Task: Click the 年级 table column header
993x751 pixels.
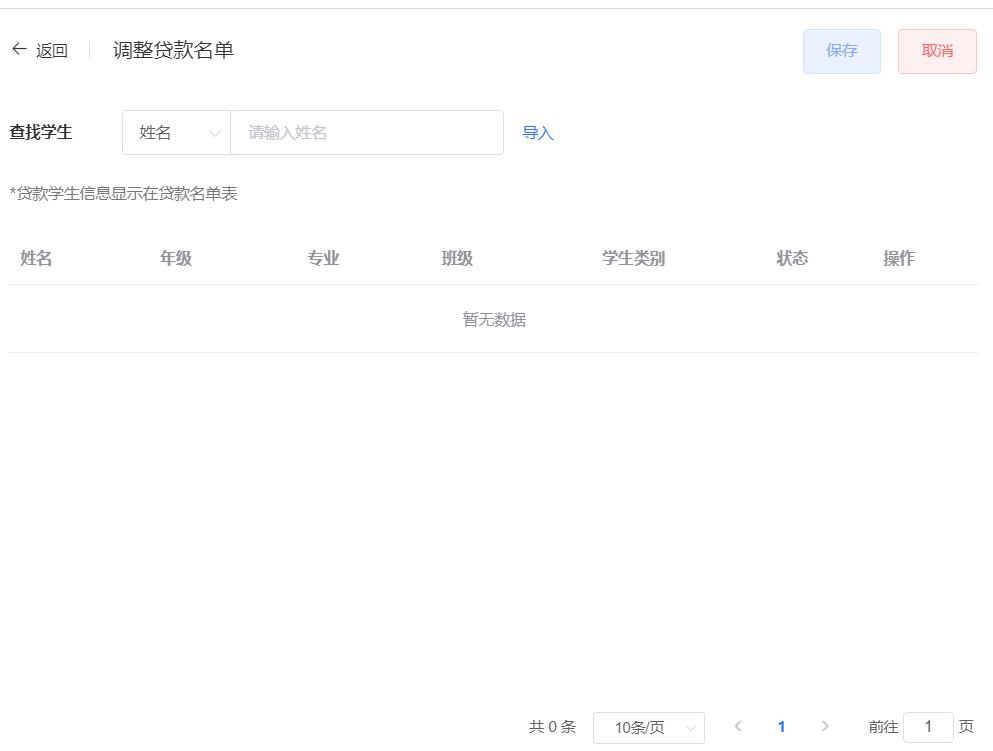Action: pyautogui.click(x=174, y=257)
